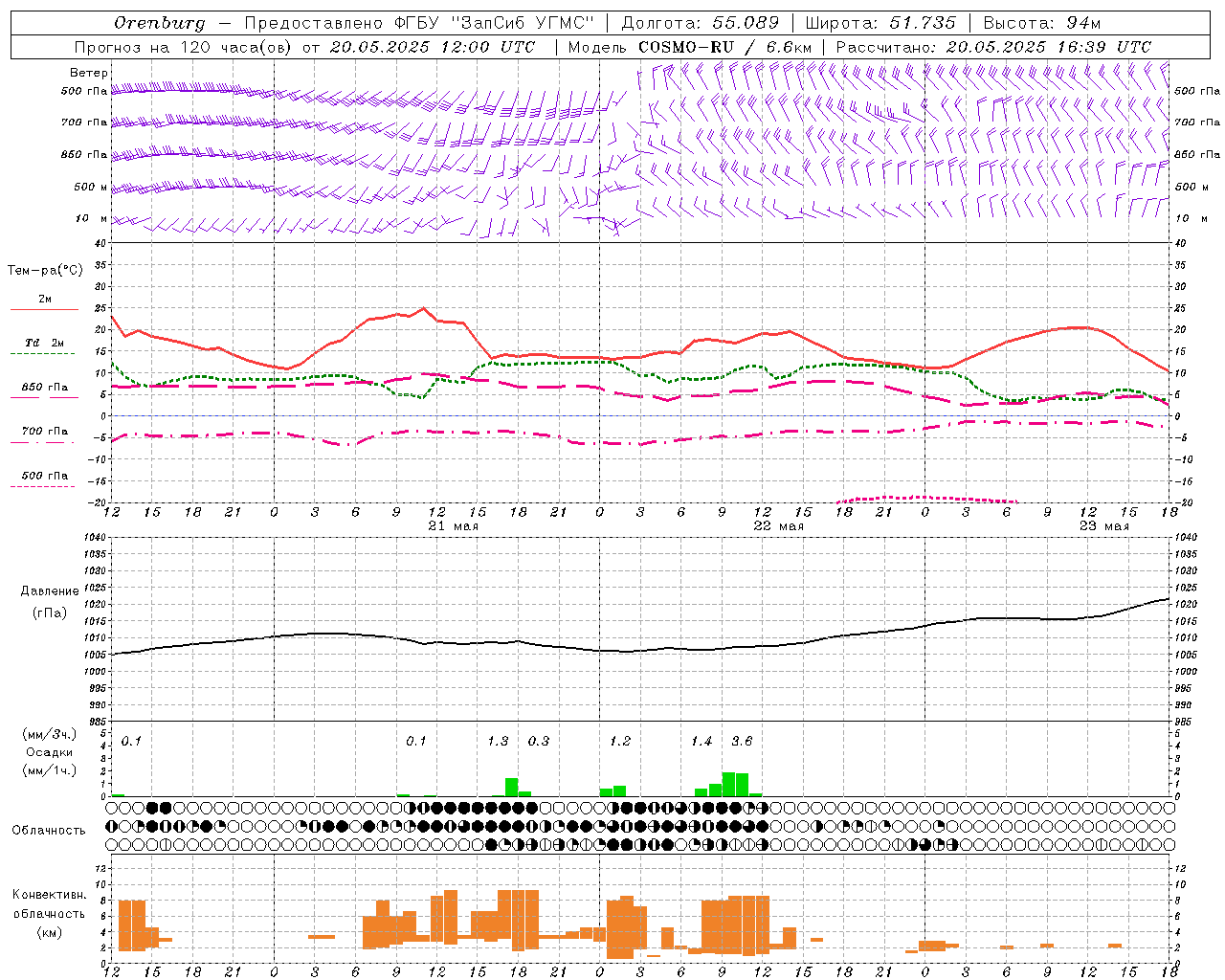
Task: Click the "(гПа)" pressure unit label
Action: (x=50, y=612)
